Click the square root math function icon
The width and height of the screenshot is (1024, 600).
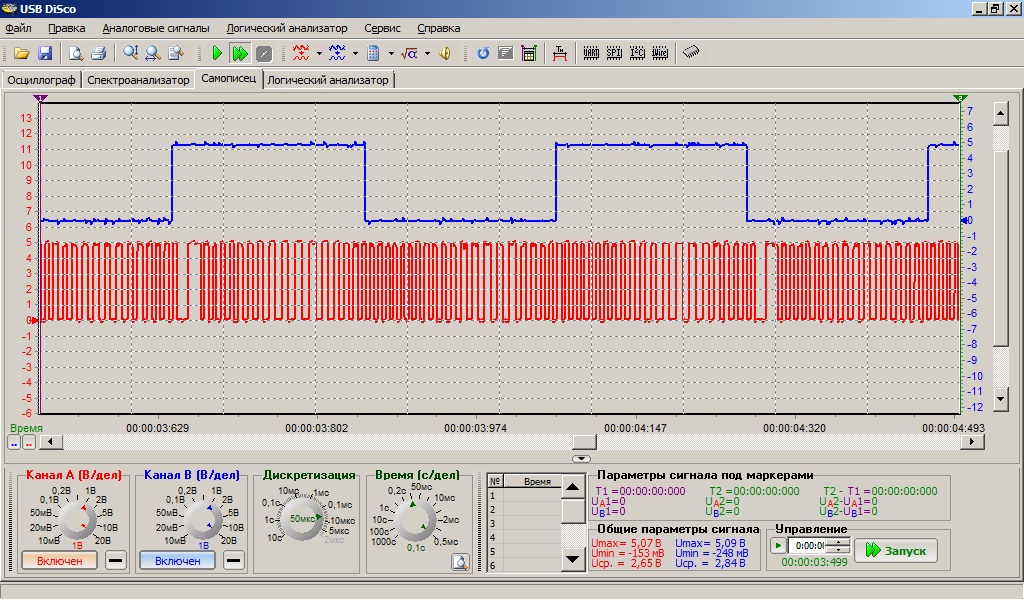pyautogui.click(x=409, y=54)
